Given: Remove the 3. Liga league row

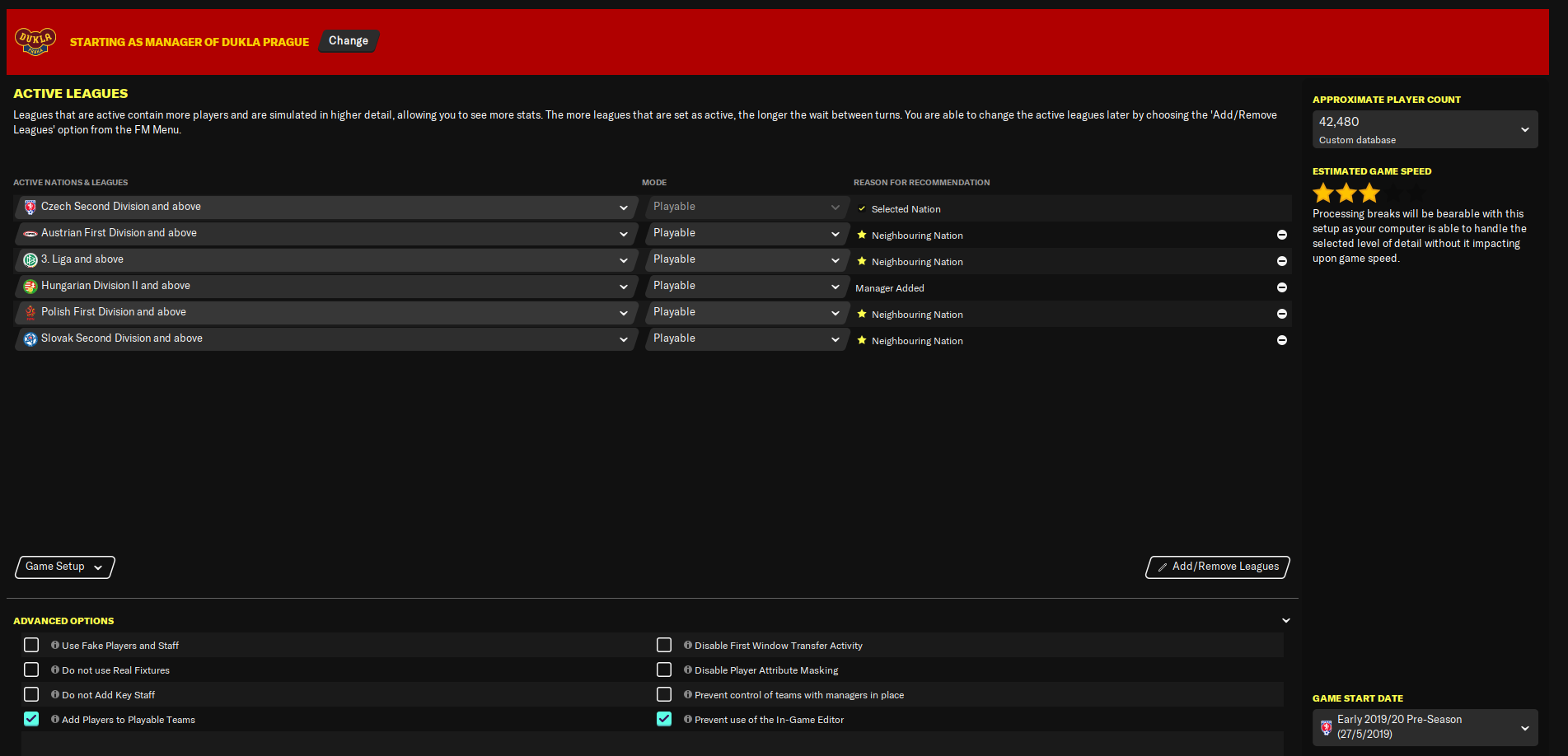Looking at the screenshot, I should coord(1281,261).
